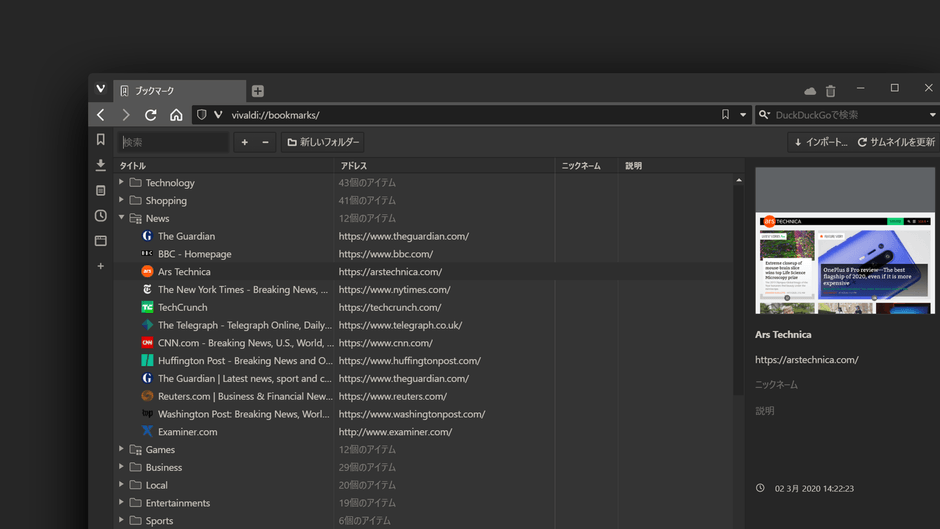Collapse the News folder
This screenshot has width=940, height=529.
[122, 218]
